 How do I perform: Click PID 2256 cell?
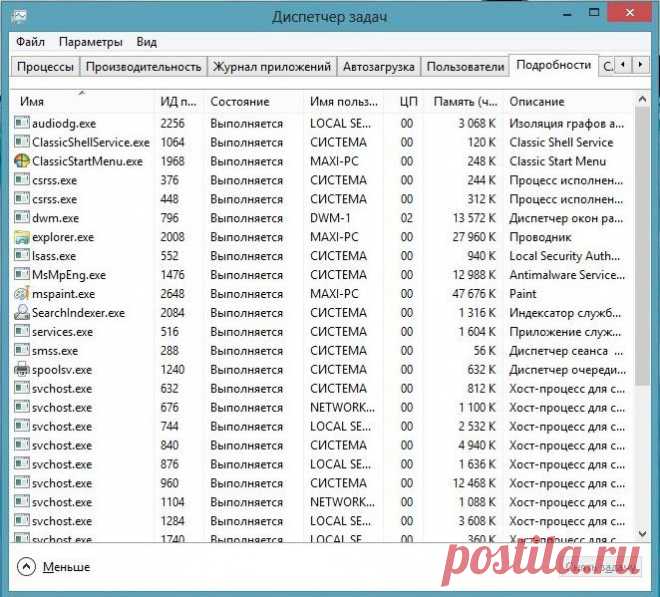(x=173, y=123)
